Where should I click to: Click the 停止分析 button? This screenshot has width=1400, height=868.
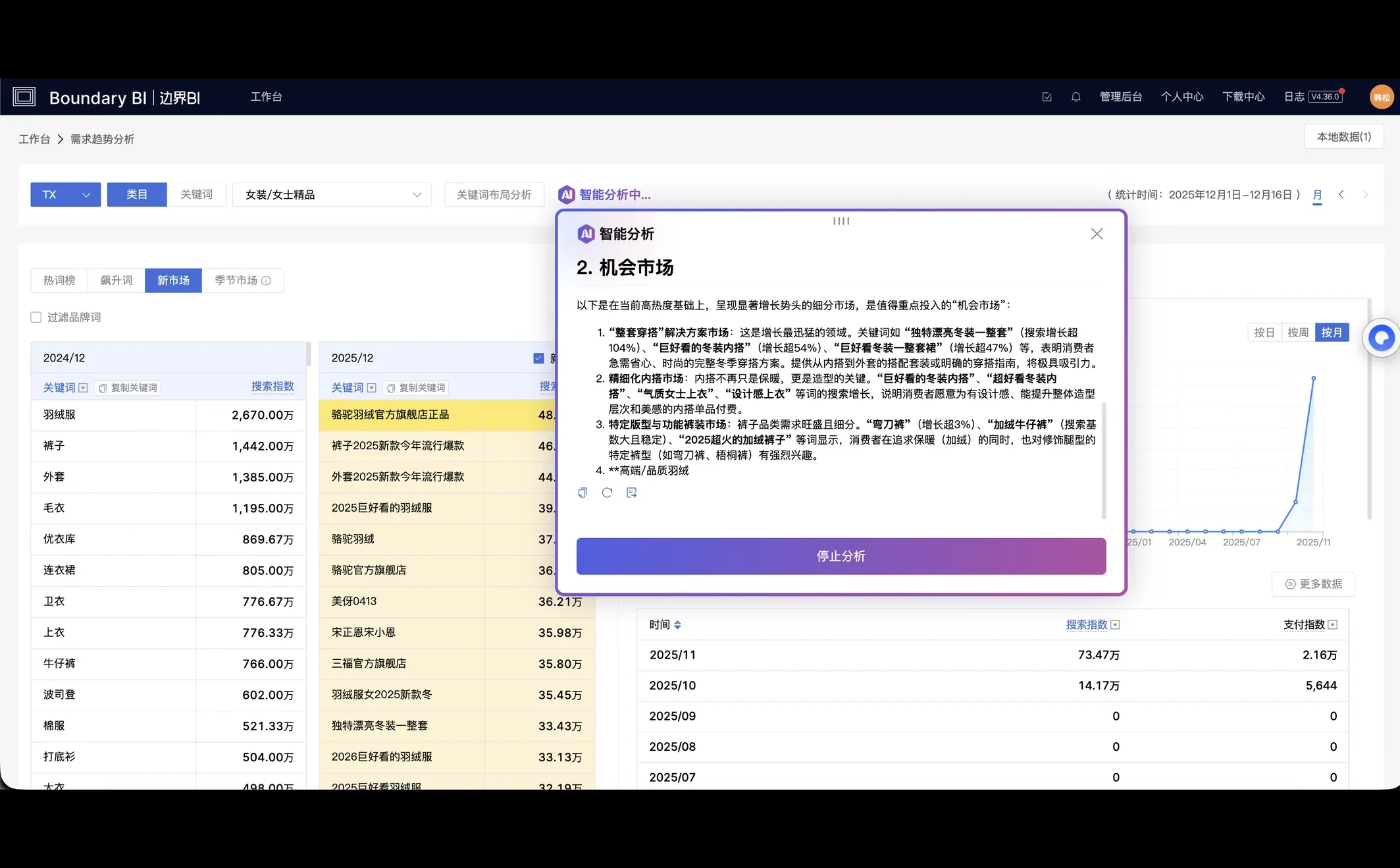(x=841, y=556)
